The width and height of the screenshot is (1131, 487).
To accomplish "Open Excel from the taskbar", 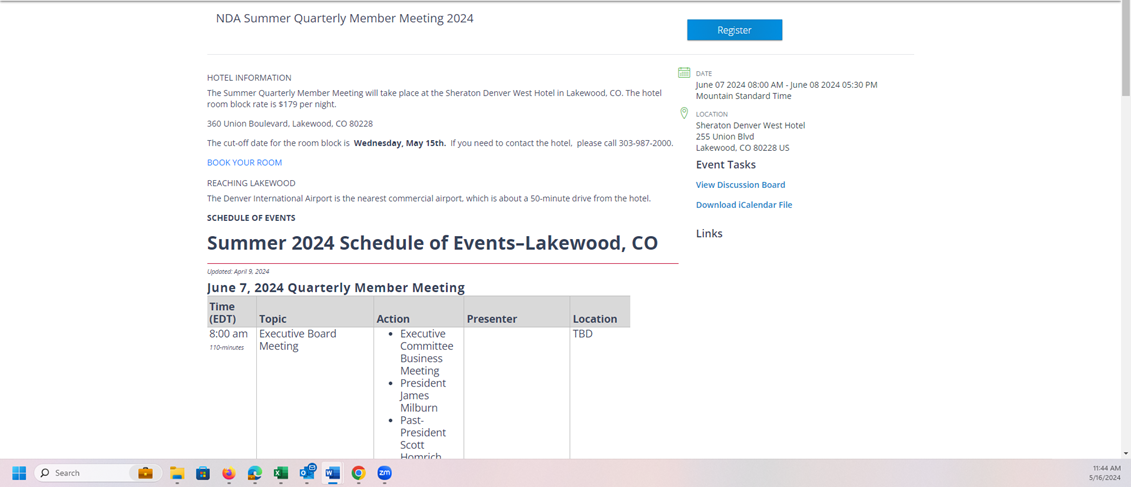I will tap(281, 473).
